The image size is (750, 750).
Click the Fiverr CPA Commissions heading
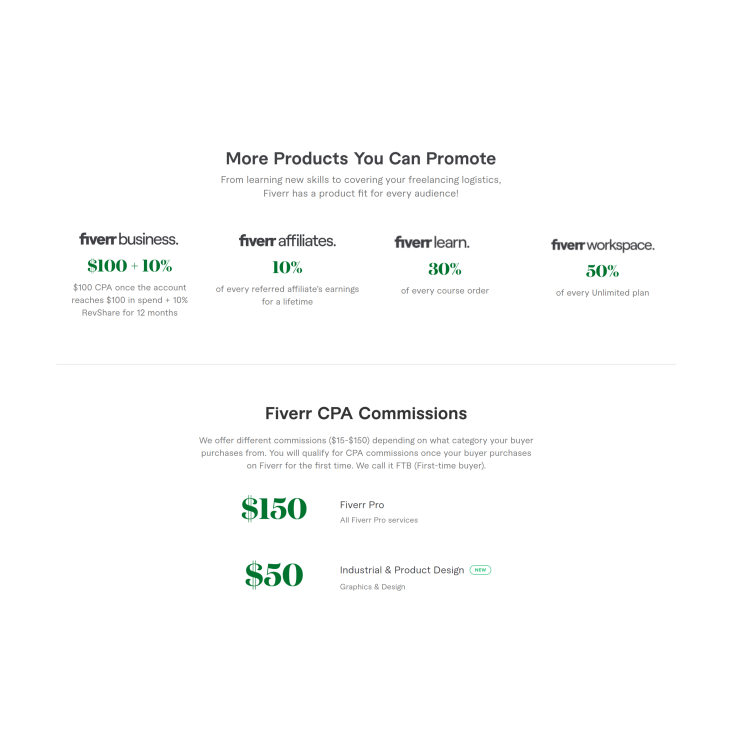pyautogui.click(x=366, y=413)
